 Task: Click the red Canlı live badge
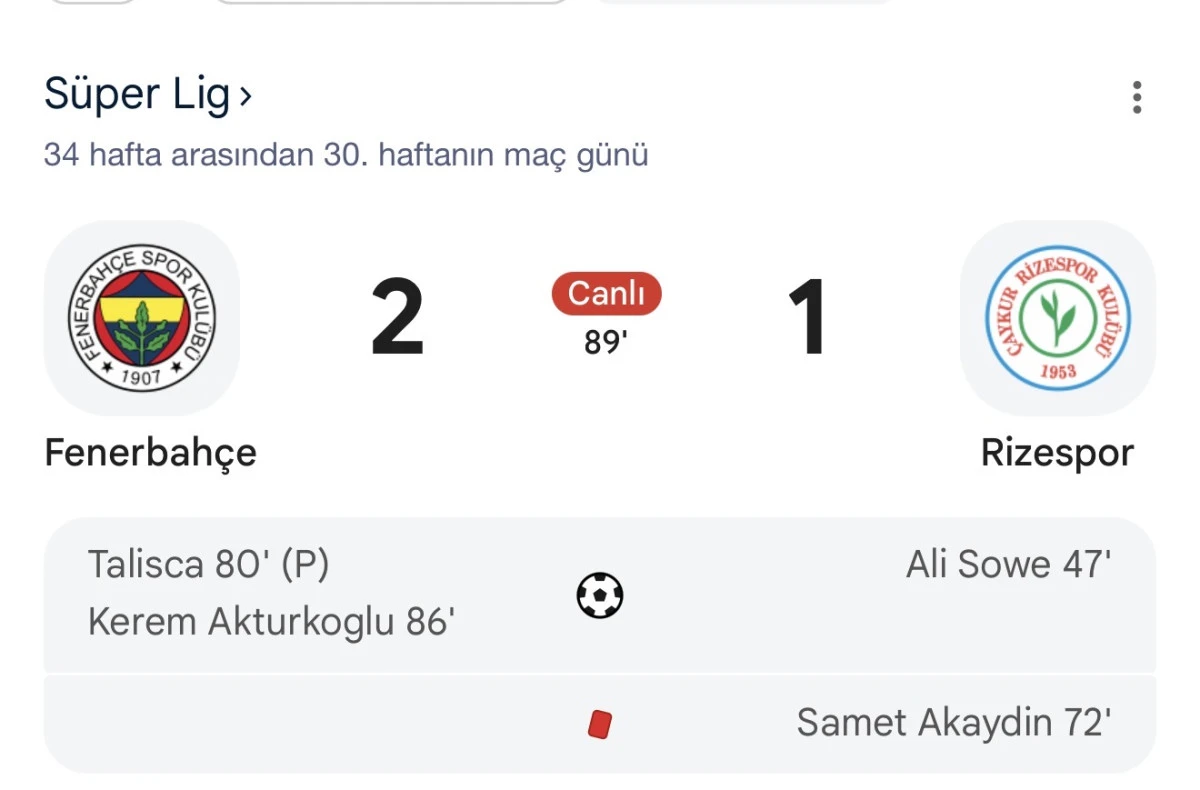tap(606, 294)
